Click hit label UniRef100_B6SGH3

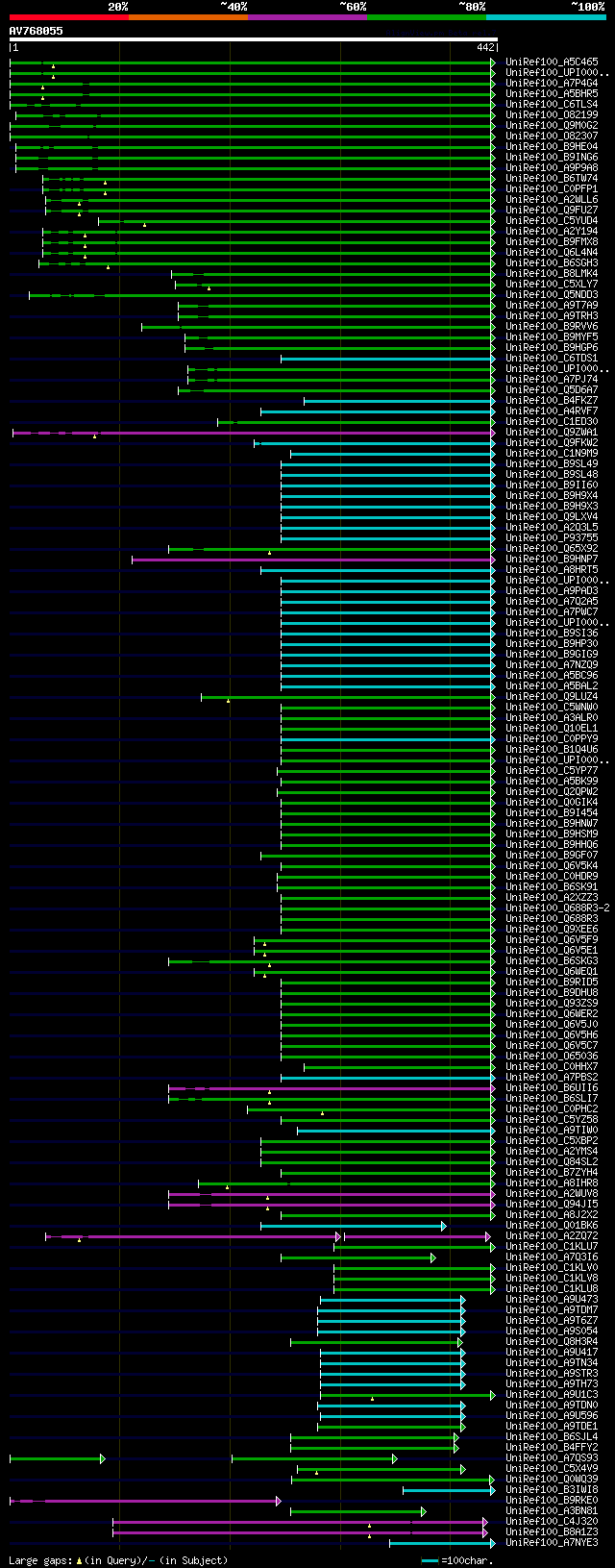click(x=552, y=263)
